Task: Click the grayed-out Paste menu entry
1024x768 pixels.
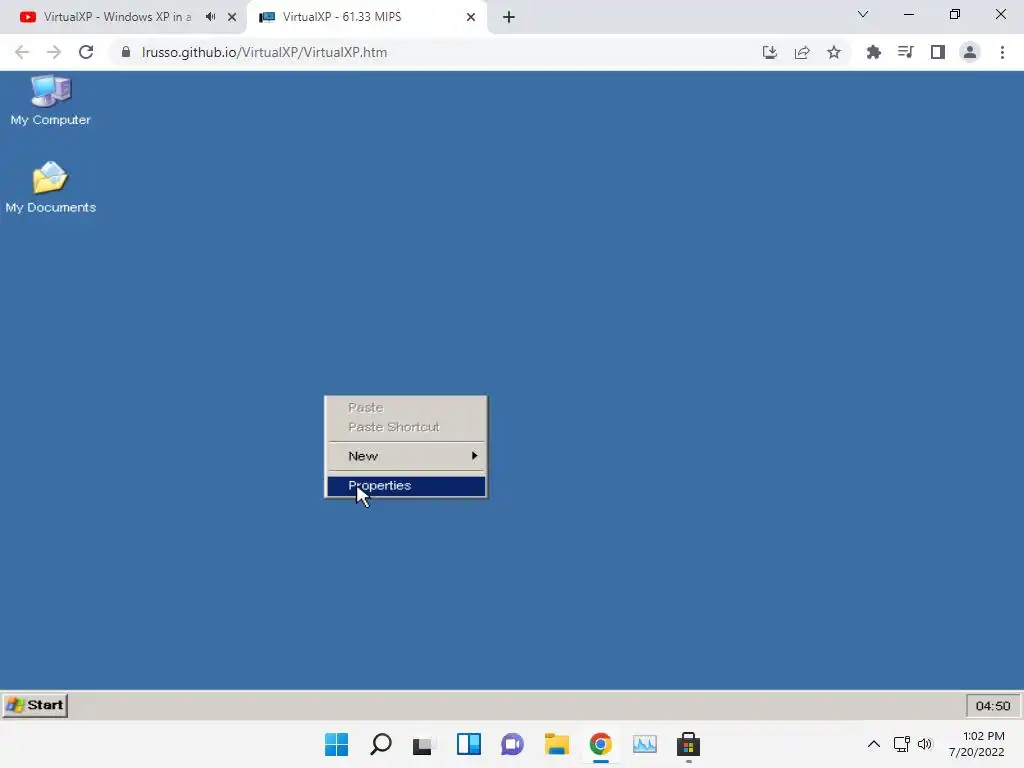Action: [406, 408]
